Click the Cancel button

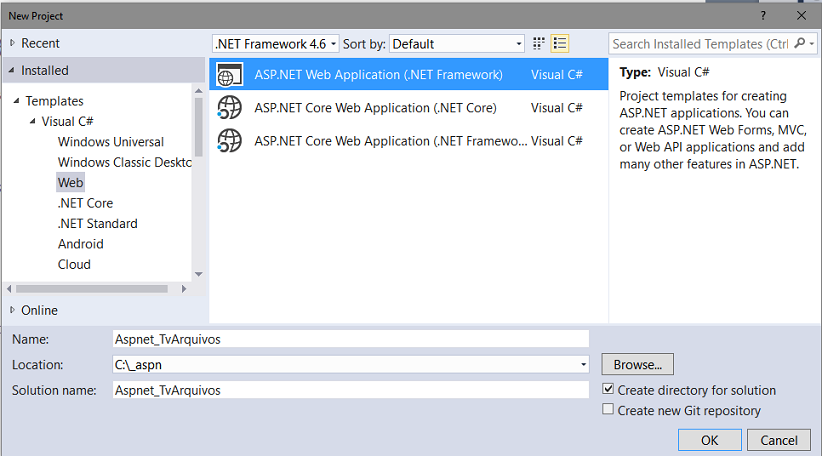(x=779, y=440)
